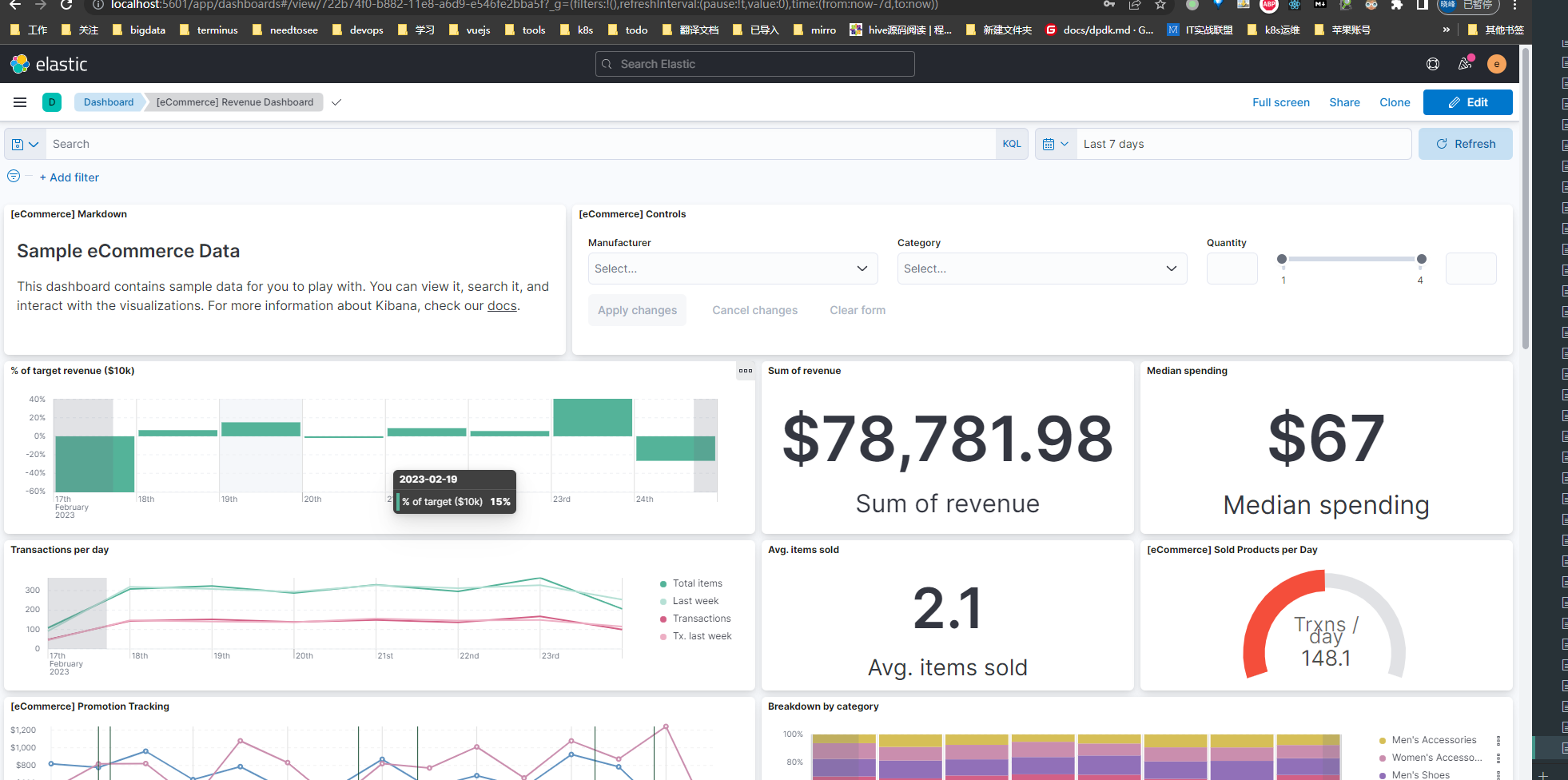
Task: Open the Manufacturer select dropdown
Action: (733, 269)
